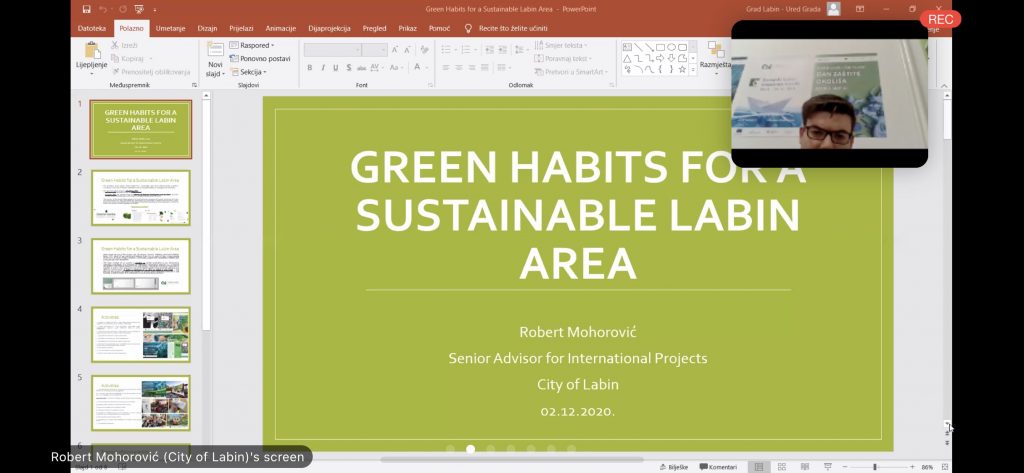Open the Datoteka tab
The width and height of the screenshot is (1024, 473).
click(91, 29)
